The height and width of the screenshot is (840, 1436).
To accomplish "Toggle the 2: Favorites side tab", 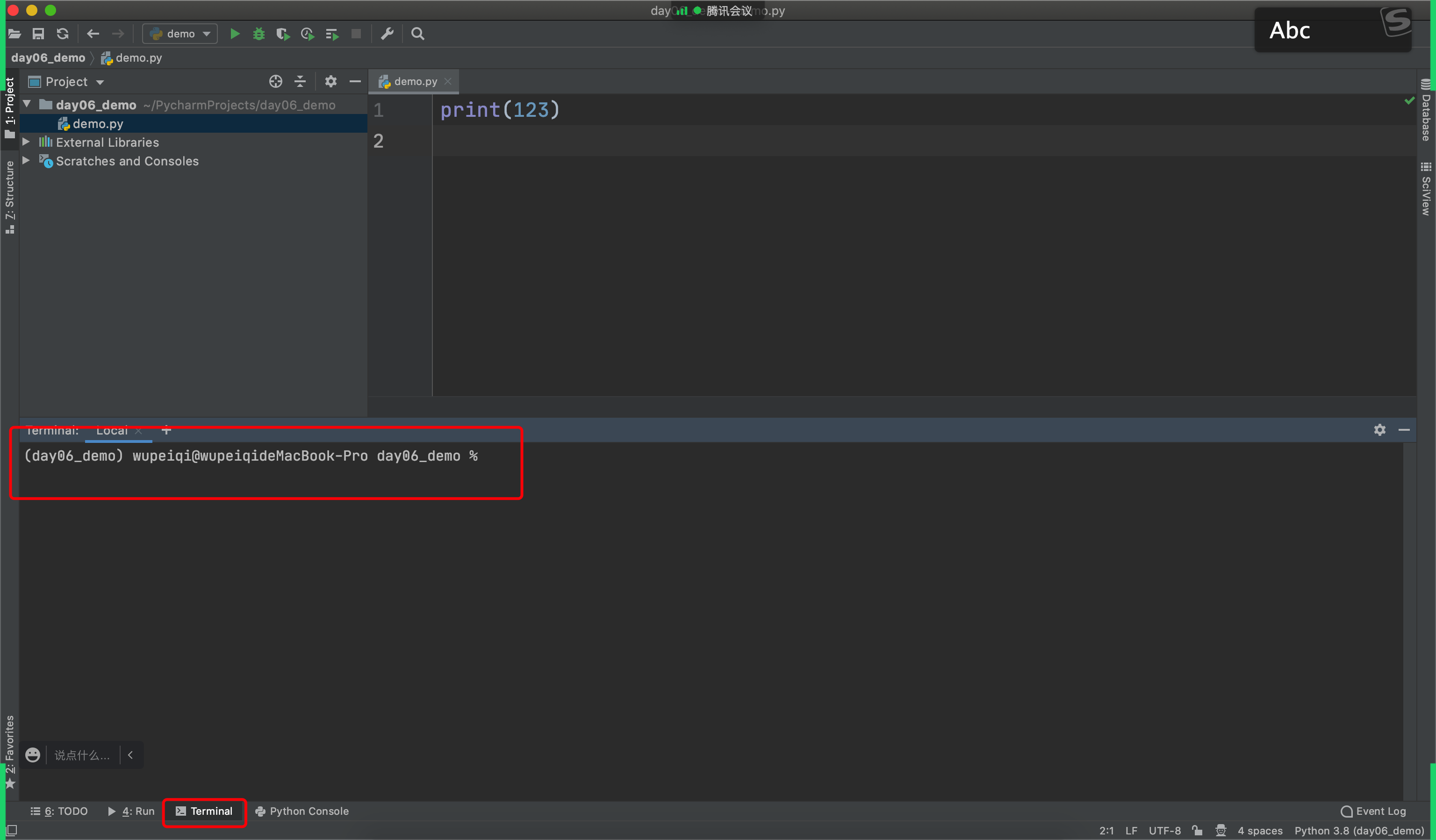I will click(10, 752).
